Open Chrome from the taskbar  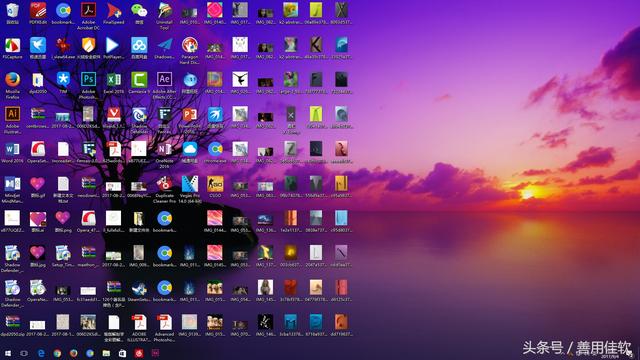pyautogui.click(x=57, y=353)
